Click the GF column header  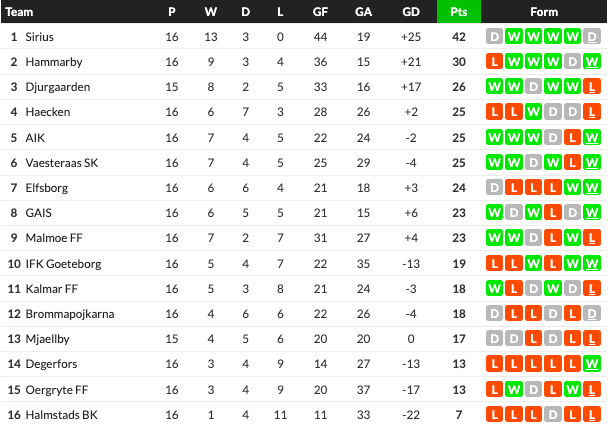[320, 12]
